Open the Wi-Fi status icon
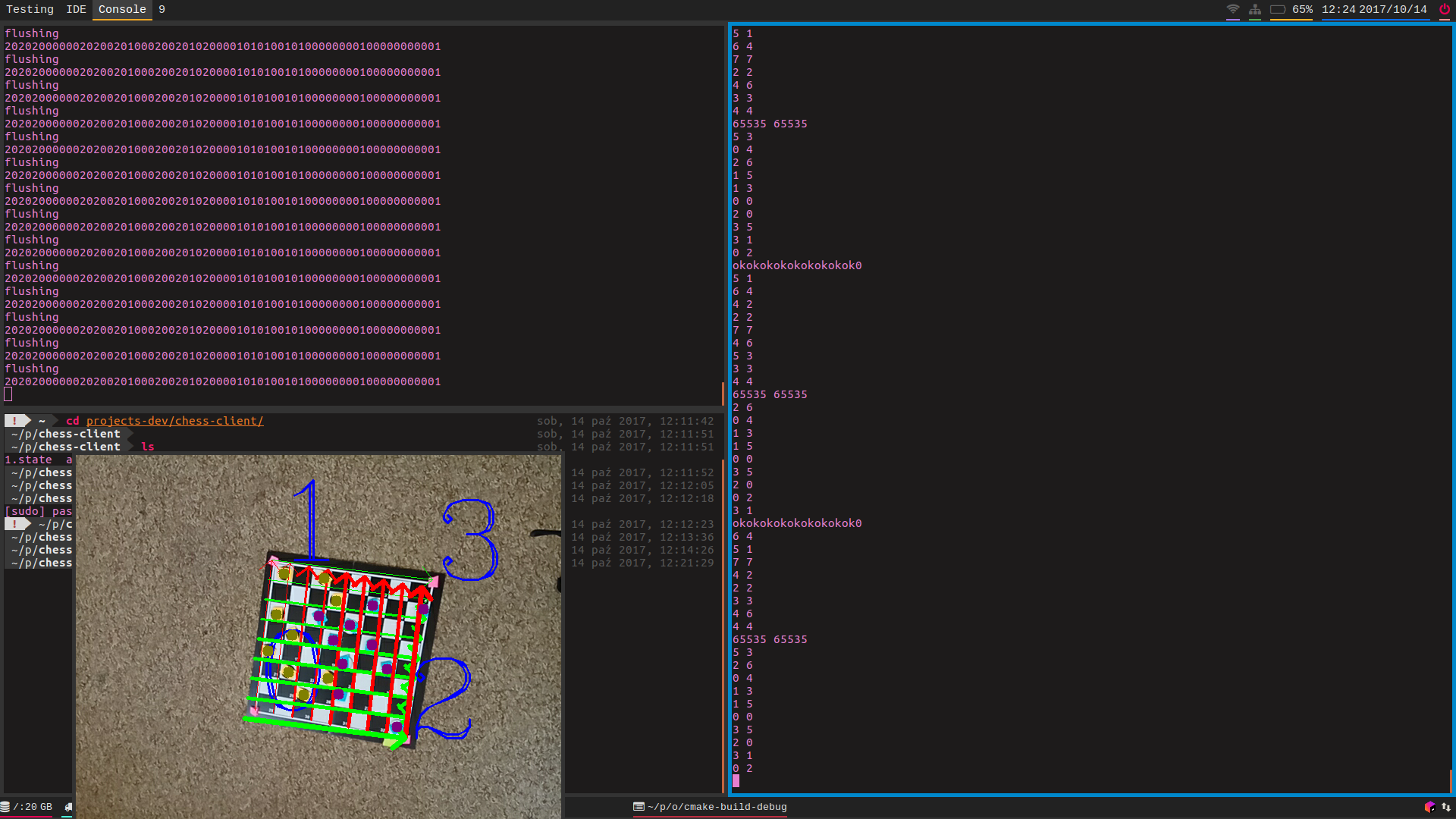Image resolution: width=1456 pixels, height=819 pixels. [1233, 9]
